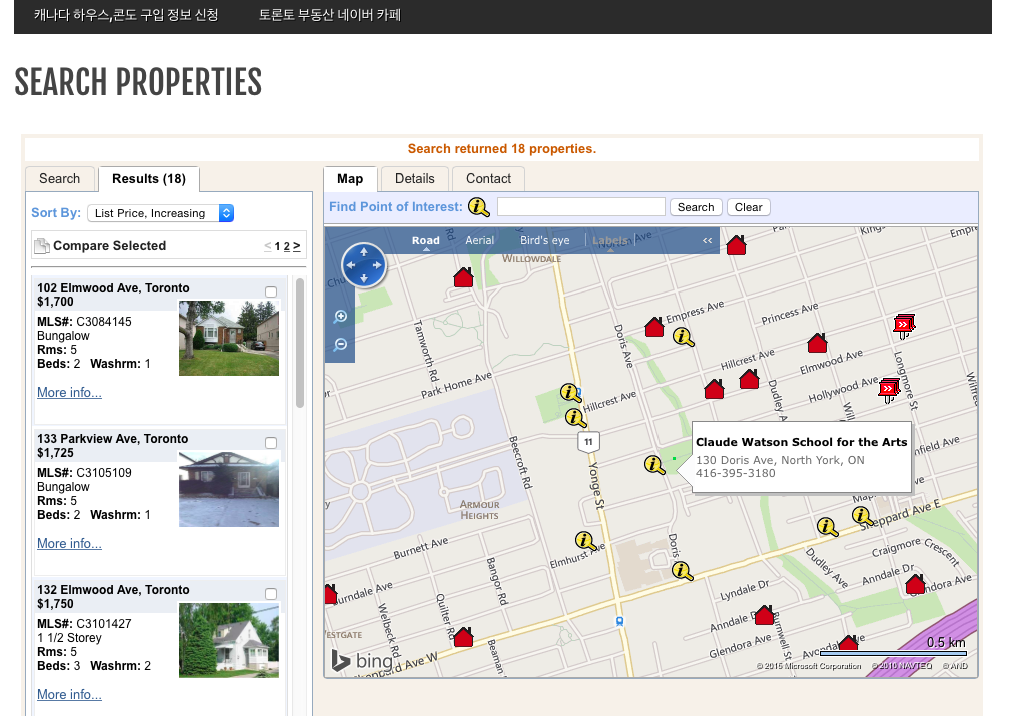Open the Search tab
This screenshot has height=716, width=1014.
point(60,179)
